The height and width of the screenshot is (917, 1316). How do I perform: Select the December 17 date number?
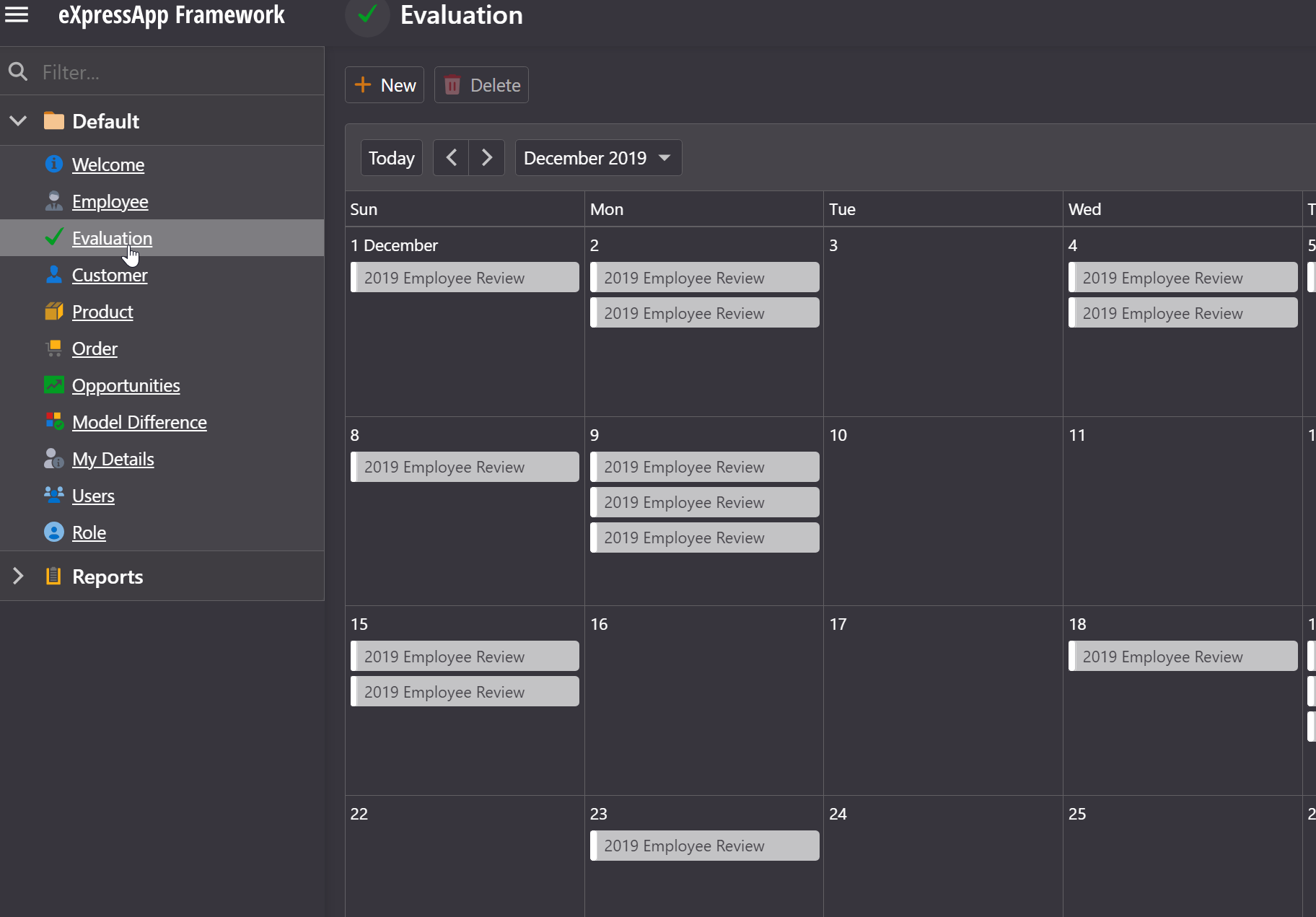tap(838, 624)
